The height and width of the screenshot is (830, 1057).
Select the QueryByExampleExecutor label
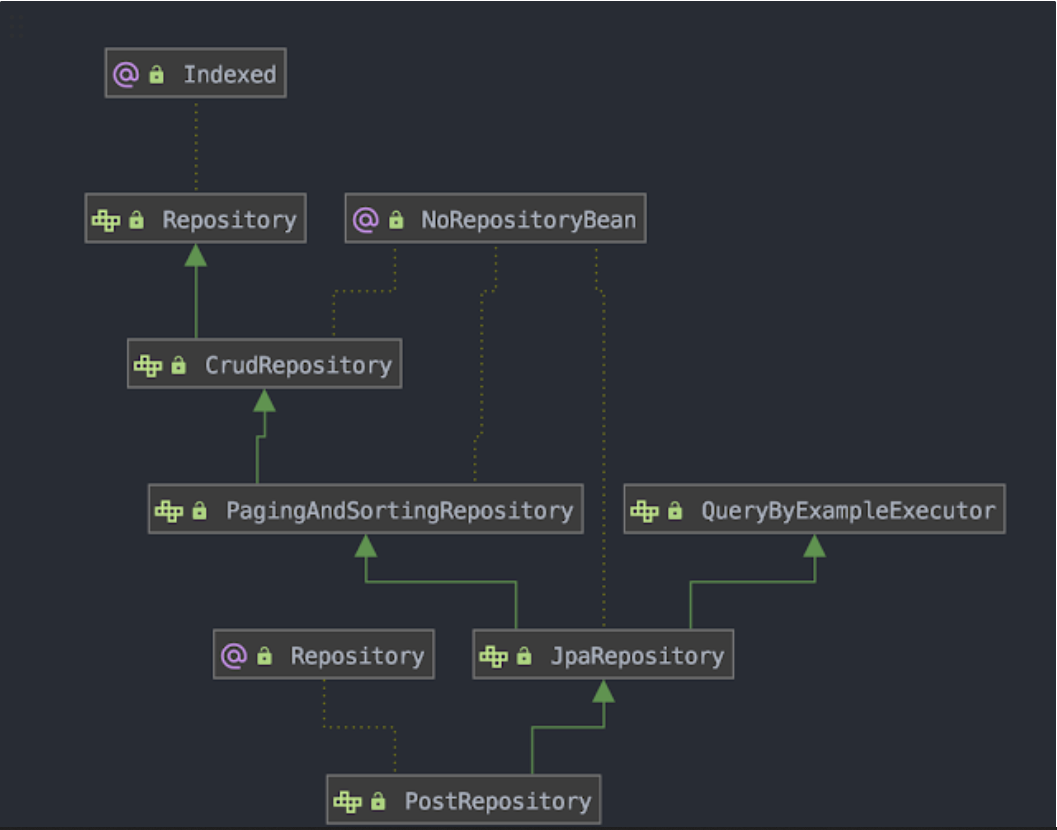click(849, 510)
